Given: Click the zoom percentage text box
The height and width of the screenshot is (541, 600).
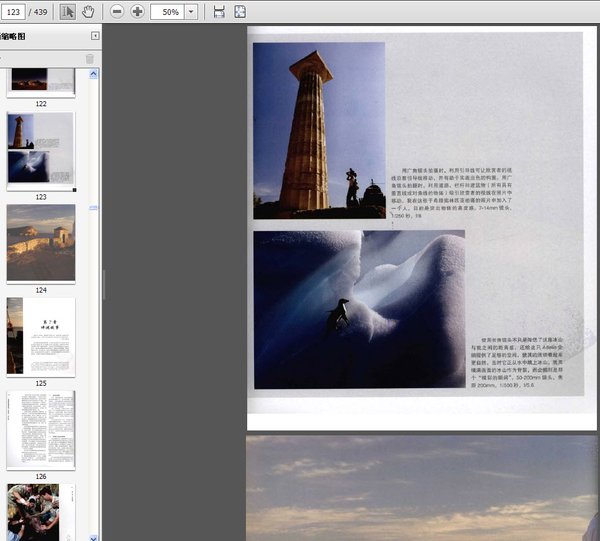Looking at the screenshot, I should (169, 11).
